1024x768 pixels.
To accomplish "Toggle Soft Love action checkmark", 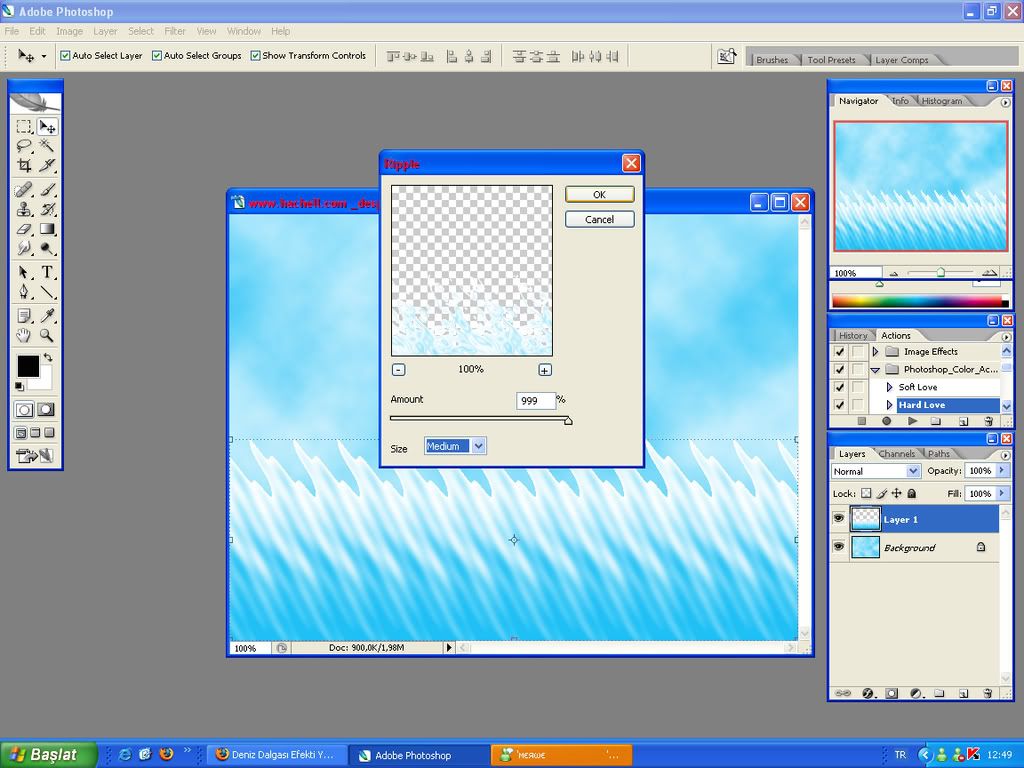I will (840, 387).
